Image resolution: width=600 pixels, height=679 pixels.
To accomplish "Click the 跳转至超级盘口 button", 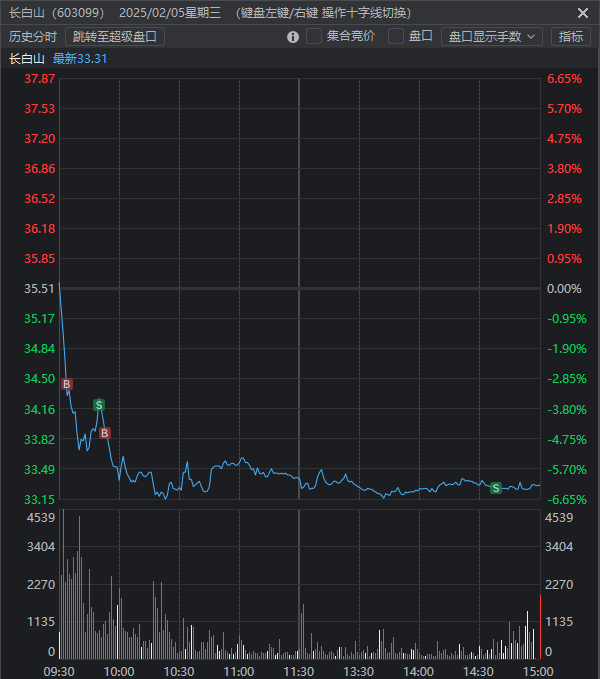I will point(114,37).
